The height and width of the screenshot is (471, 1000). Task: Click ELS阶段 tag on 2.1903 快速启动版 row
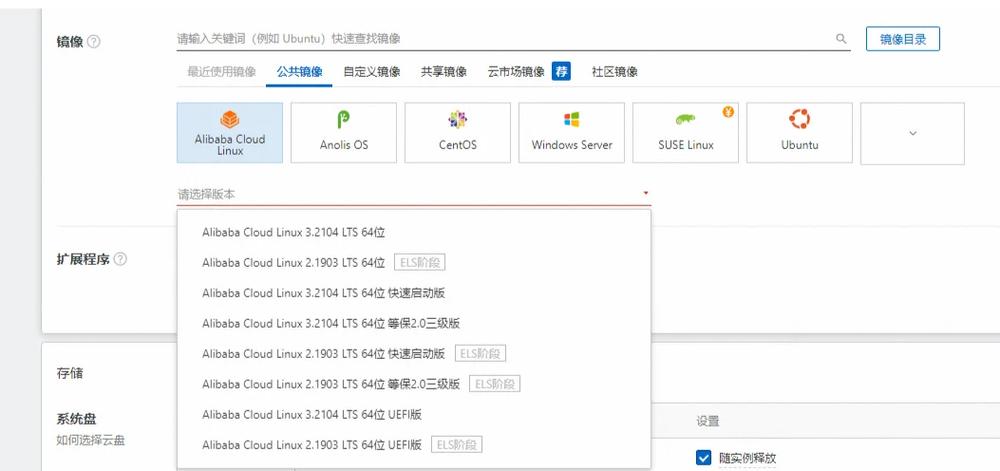[480, 354]
